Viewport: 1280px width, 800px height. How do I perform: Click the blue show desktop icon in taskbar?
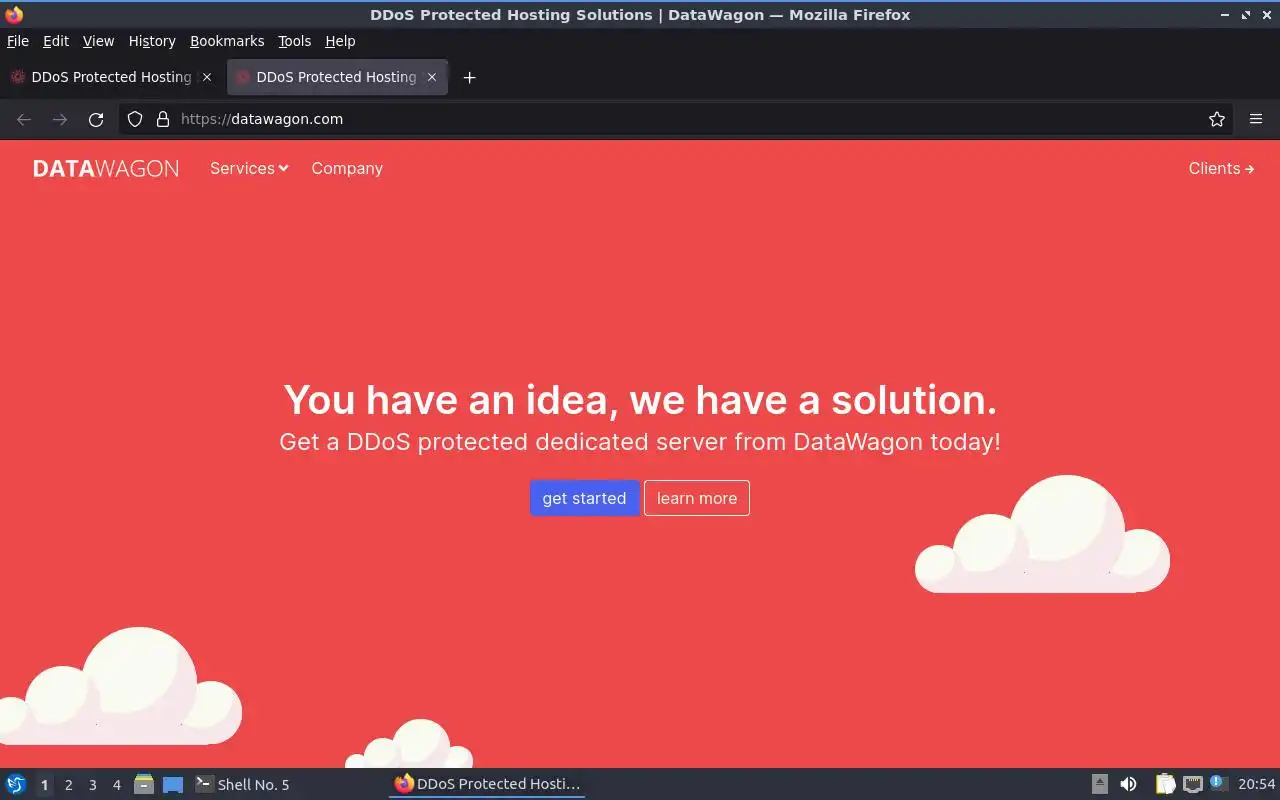(173, 784)
